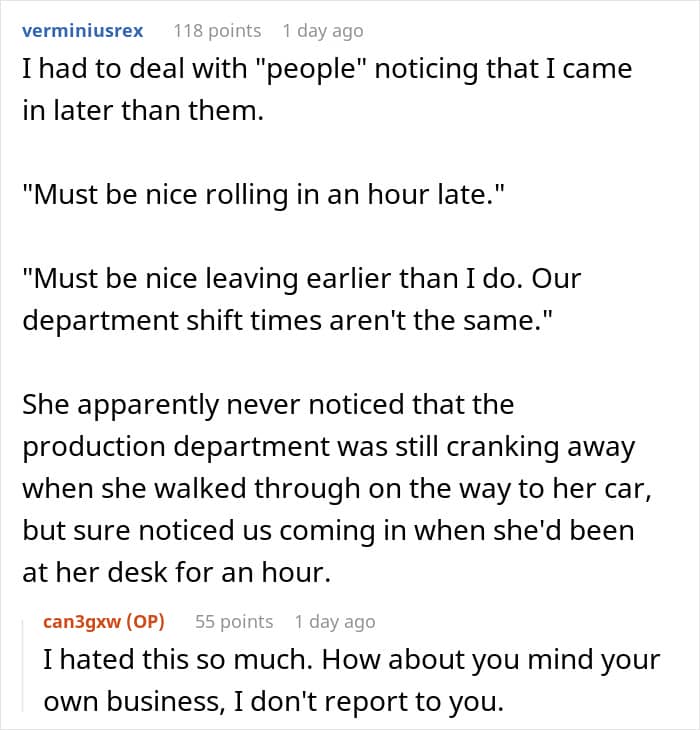This screenshot has height=730, width=700.
Task: Click the reply line "own business, I don't report to you."
Action: point(274,702)
